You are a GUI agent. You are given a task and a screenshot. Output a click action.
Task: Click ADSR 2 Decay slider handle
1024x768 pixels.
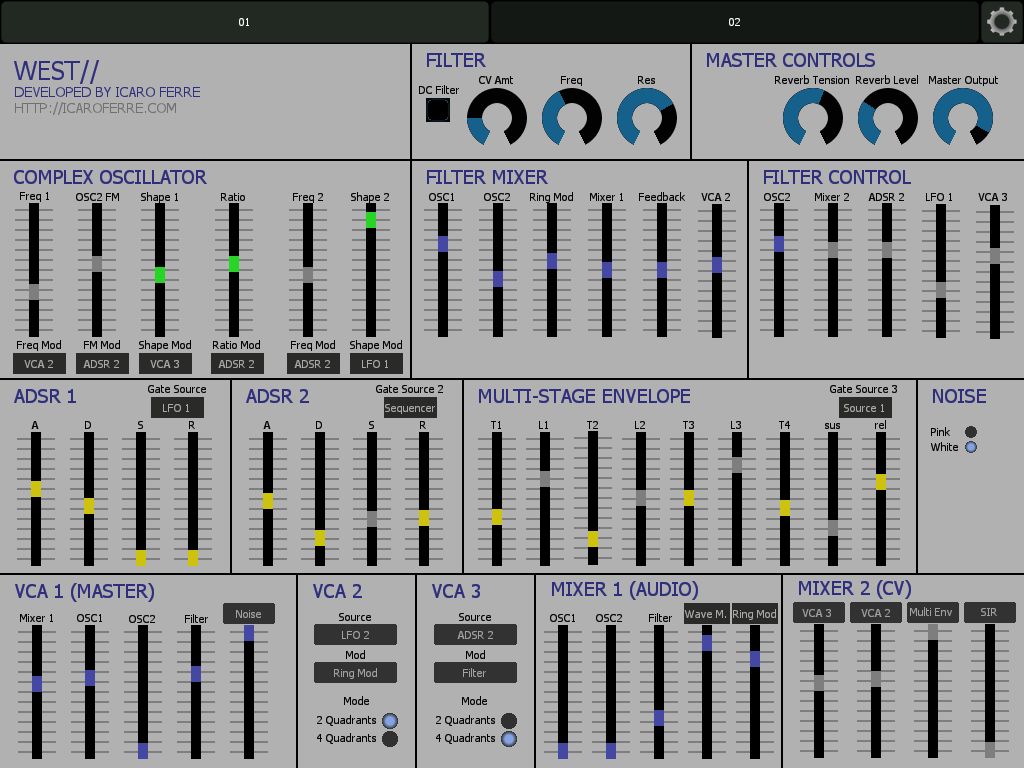320,538
